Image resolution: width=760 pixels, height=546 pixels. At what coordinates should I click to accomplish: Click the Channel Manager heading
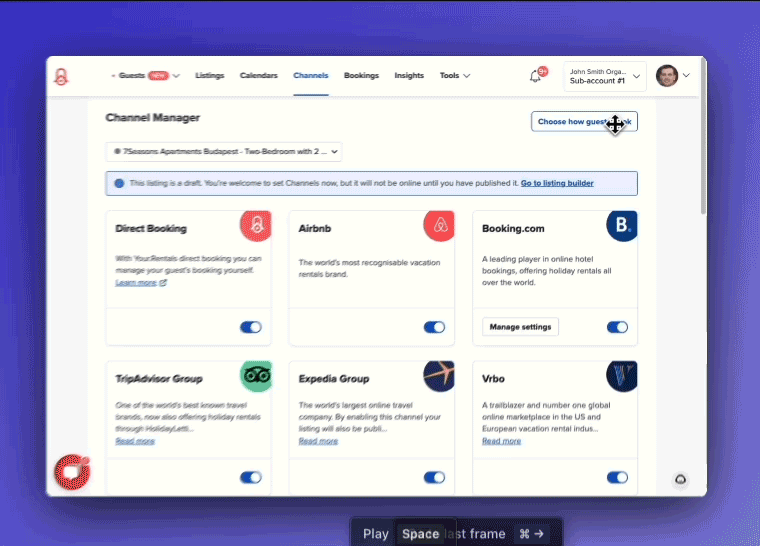(153, 118)
